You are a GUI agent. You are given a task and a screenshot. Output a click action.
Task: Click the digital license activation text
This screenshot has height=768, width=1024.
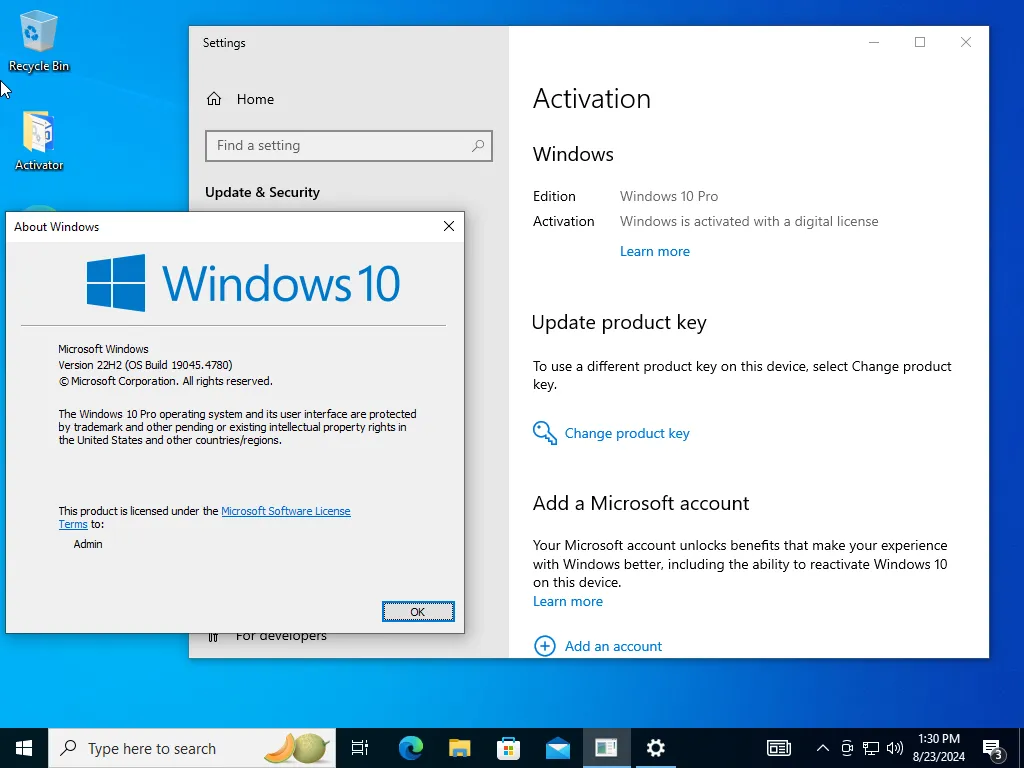pos(749,221)
